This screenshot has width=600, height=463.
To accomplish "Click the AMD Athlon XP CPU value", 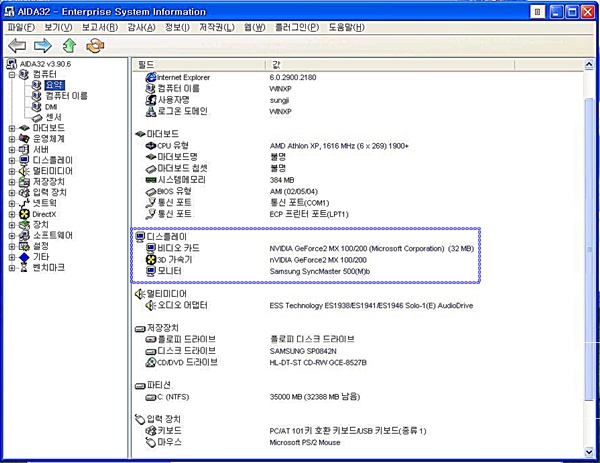I will point(339,146).
